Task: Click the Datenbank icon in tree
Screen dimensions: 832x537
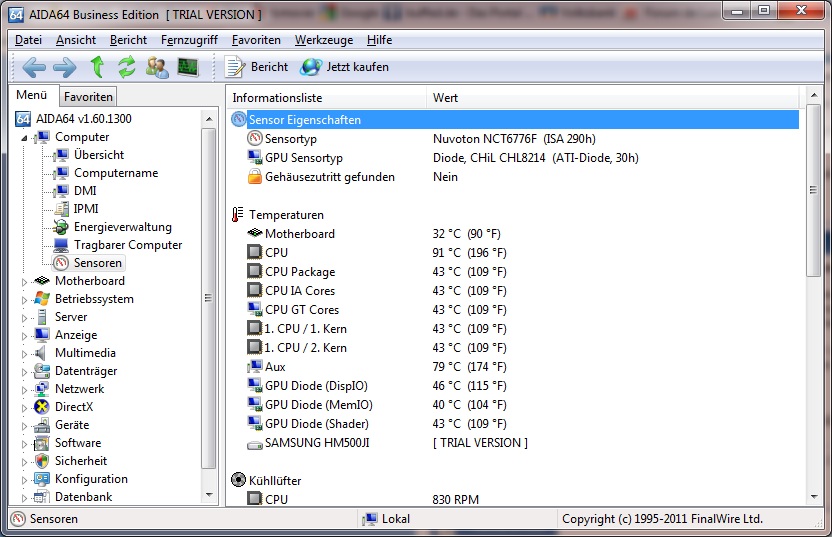Action: click(x=42, y=497)
